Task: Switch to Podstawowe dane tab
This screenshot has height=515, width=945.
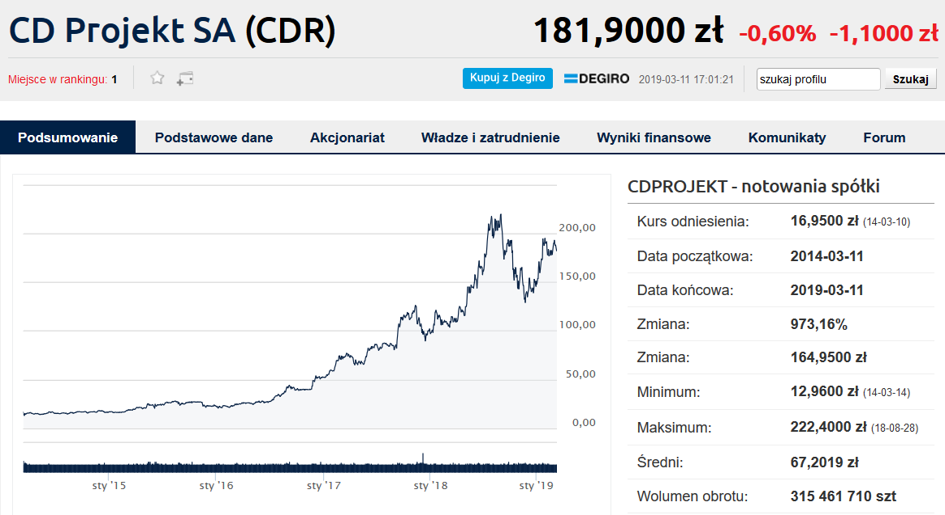Action: pos(214,137)
